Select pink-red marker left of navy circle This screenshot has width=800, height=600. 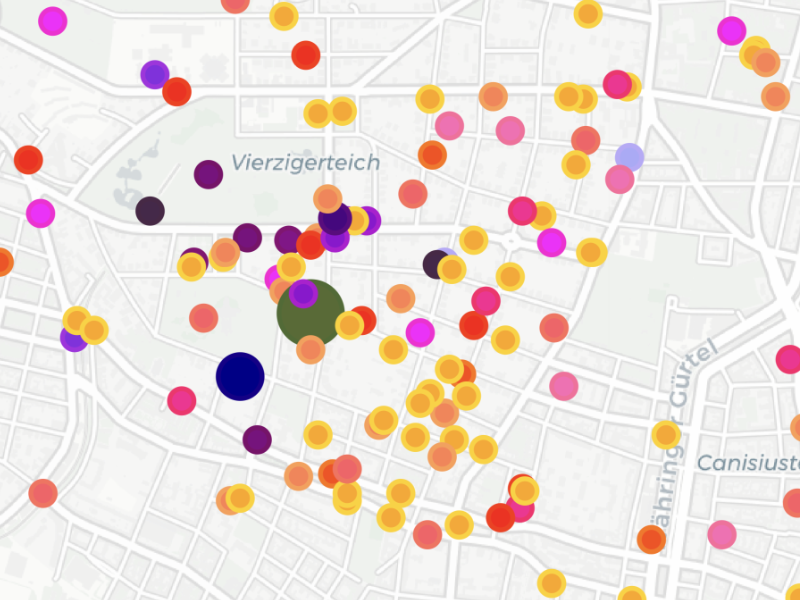click(181, 400)
